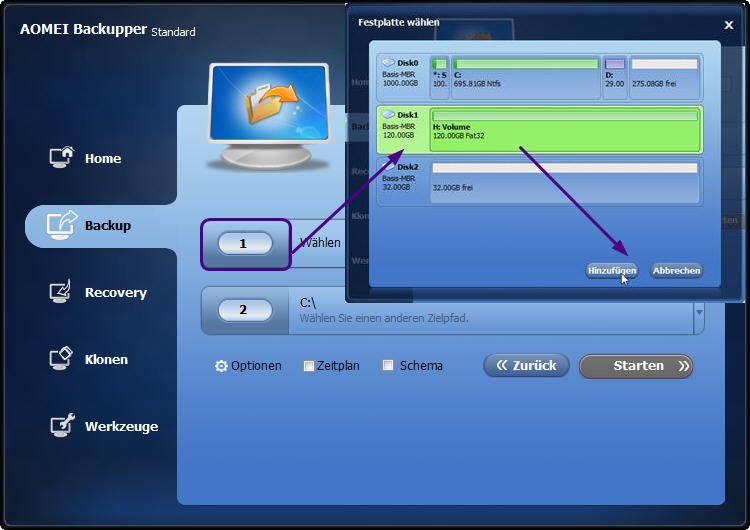Screen dimensions: 750x530
Task: Click the C:\ destination path field
Action: coord(491,311)
